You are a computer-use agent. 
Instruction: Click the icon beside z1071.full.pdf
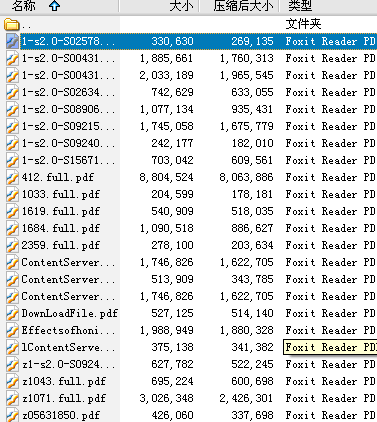(x=12, y=398)
